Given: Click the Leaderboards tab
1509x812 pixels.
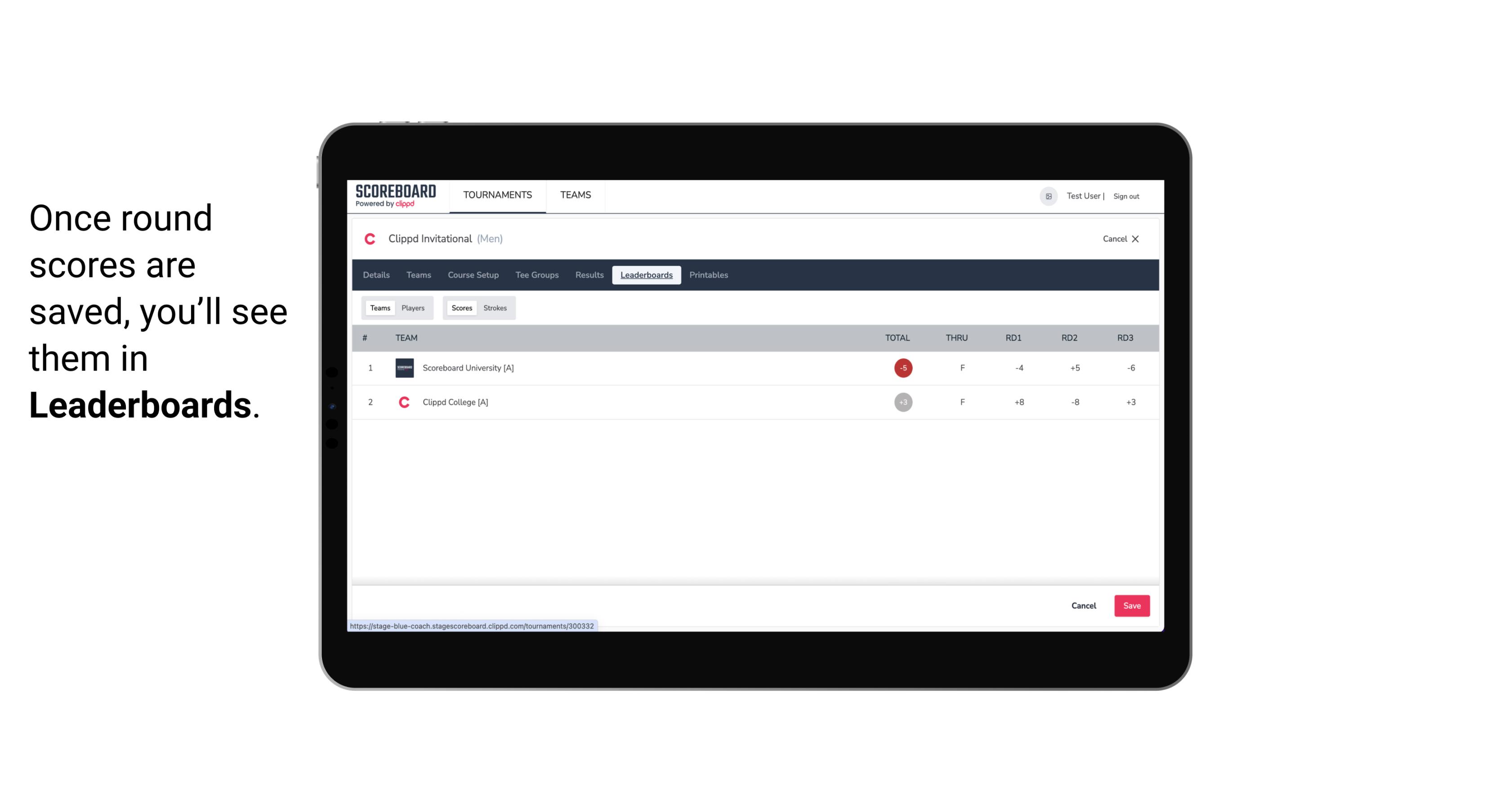Looking at the screenshot, I should point(647,275).
